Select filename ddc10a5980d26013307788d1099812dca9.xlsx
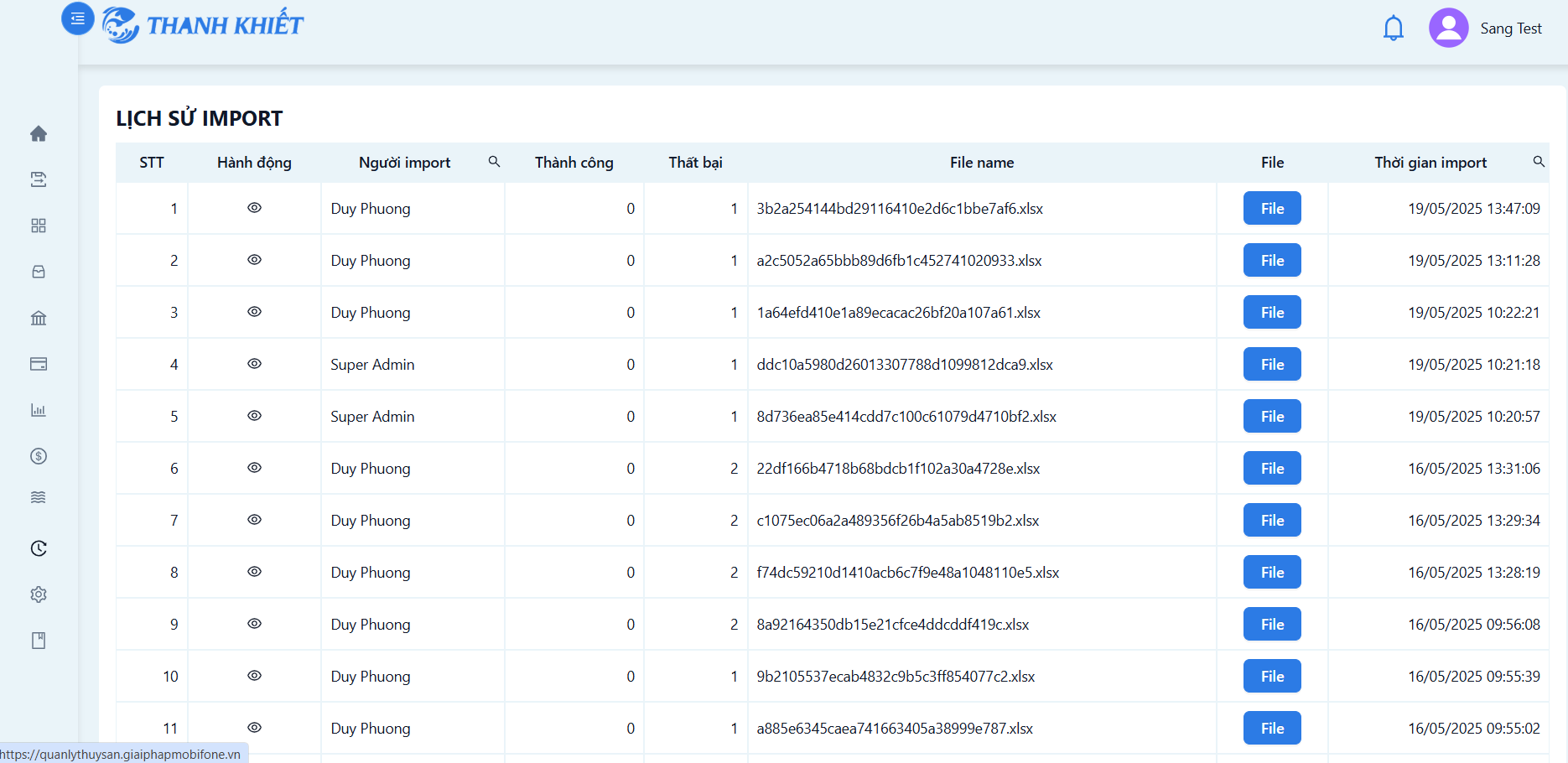The height and width of the screenshot is (763, 1568). (x=905, y=365)
